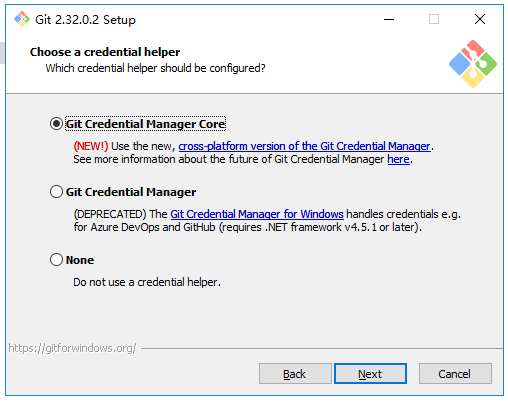This screenshot has width=508, height=402.
Task: Open cross-platform version of Git Credential Manager link
Action: [304, 146]
